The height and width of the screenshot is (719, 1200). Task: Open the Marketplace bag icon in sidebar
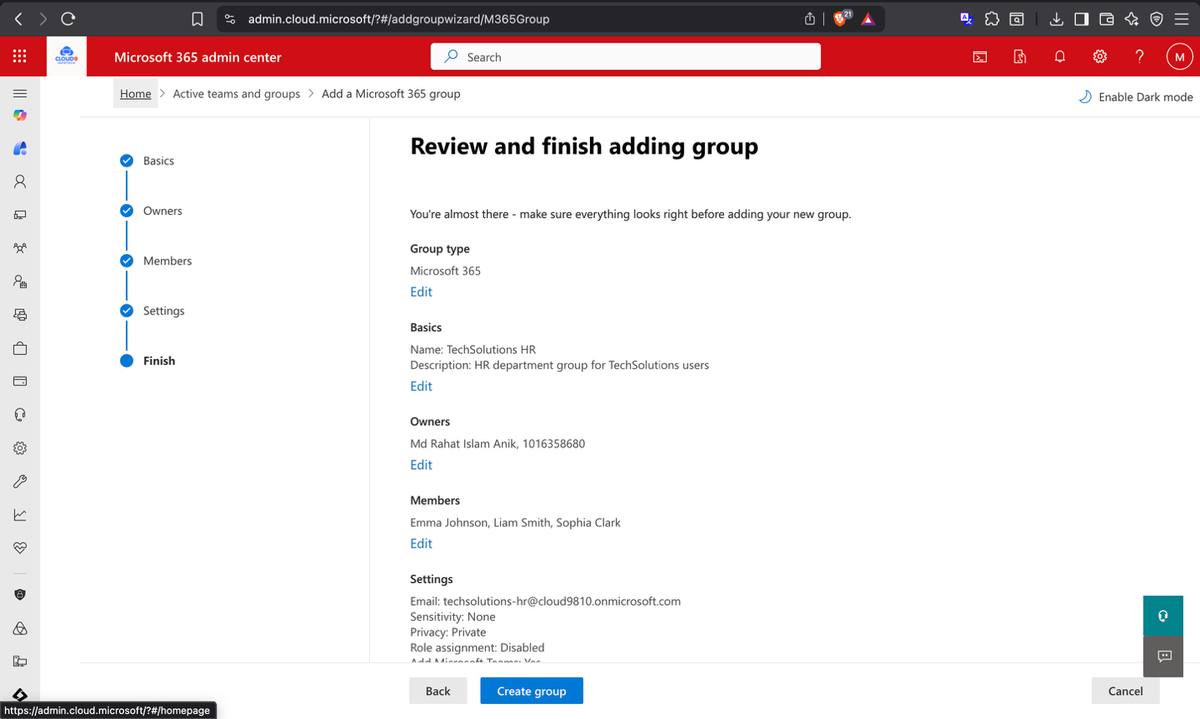19,348
